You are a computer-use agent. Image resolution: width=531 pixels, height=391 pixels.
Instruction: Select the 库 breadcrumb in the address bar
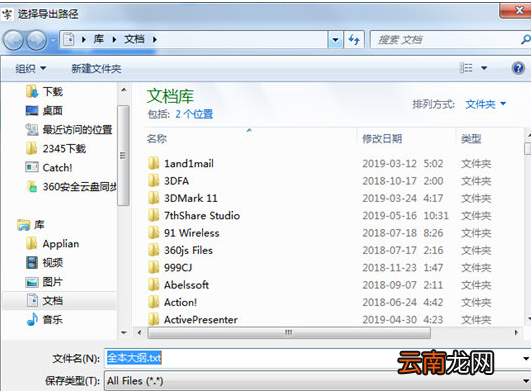point(99,39)
